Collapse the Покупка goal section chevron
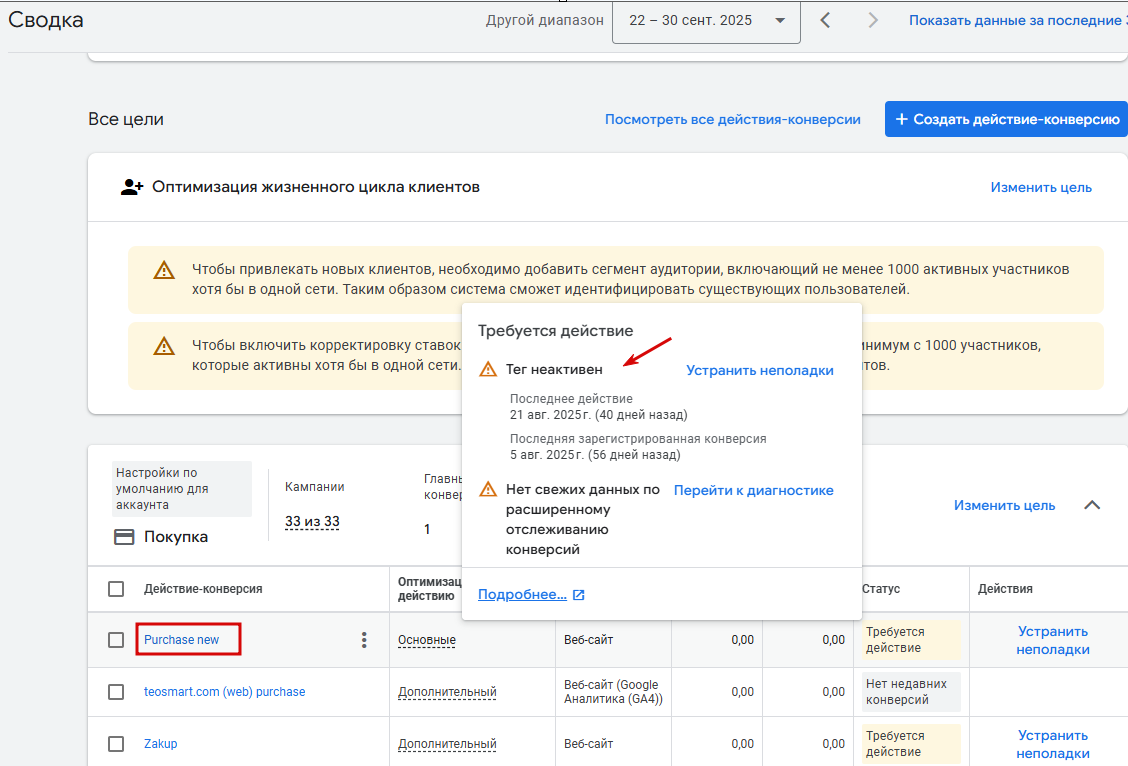Viewport: 1128px width, 766px height. coord(1092,505)
